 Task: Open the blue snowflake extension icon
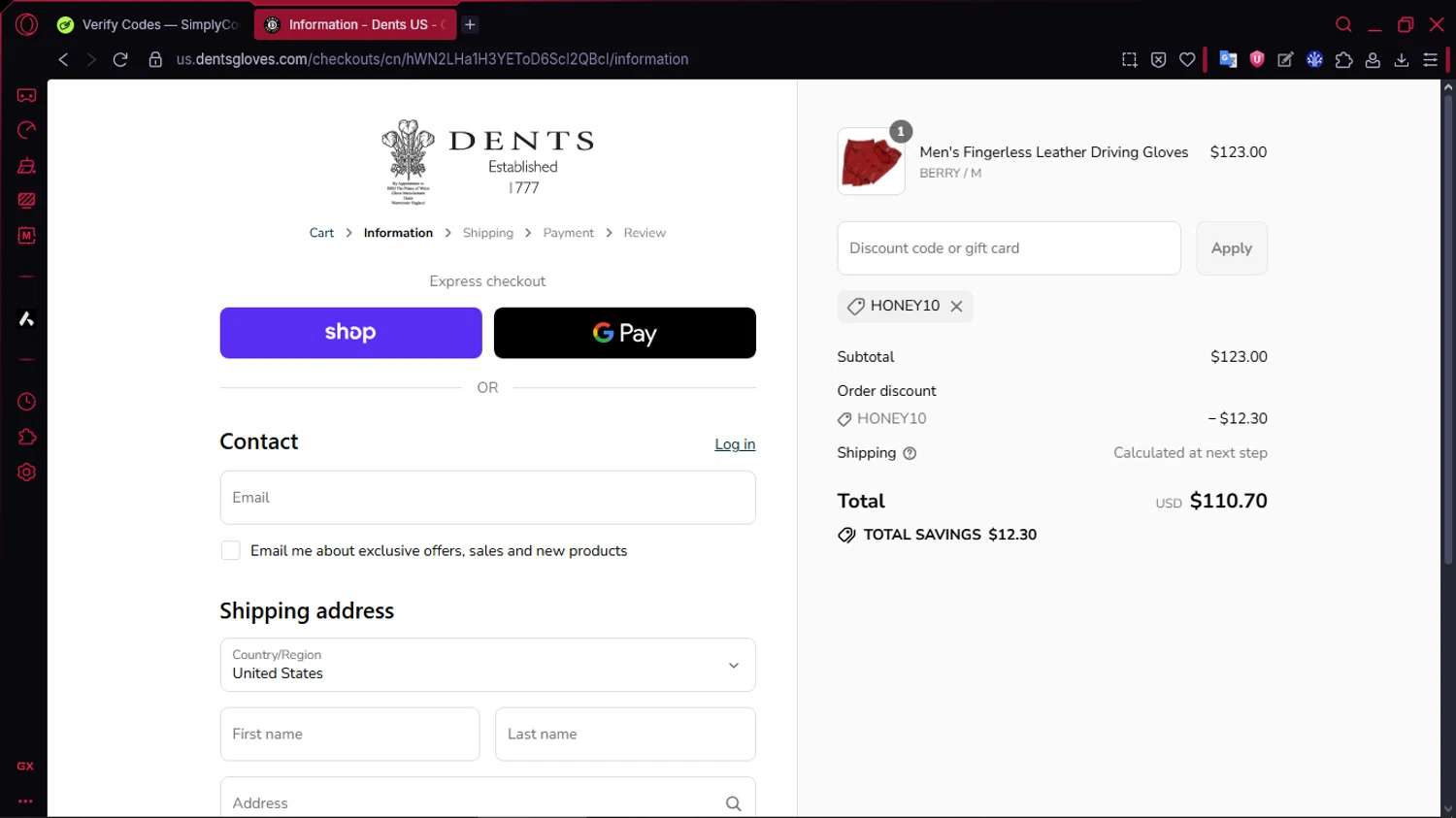(1315, 59)
